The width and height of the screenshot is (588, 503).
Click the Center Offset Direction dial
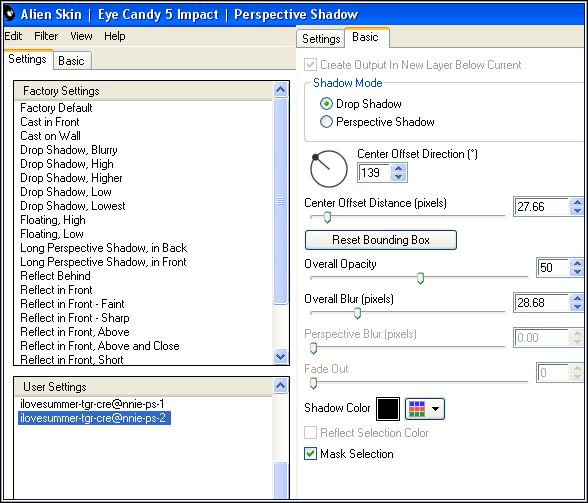[329, 169]
